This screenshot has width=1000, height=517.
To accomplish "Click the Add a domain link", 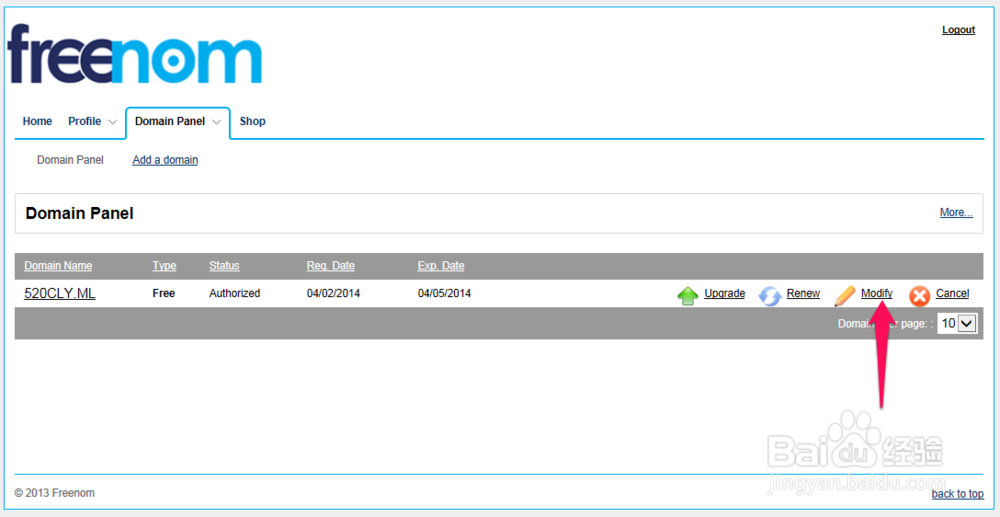I will [165, 160].
